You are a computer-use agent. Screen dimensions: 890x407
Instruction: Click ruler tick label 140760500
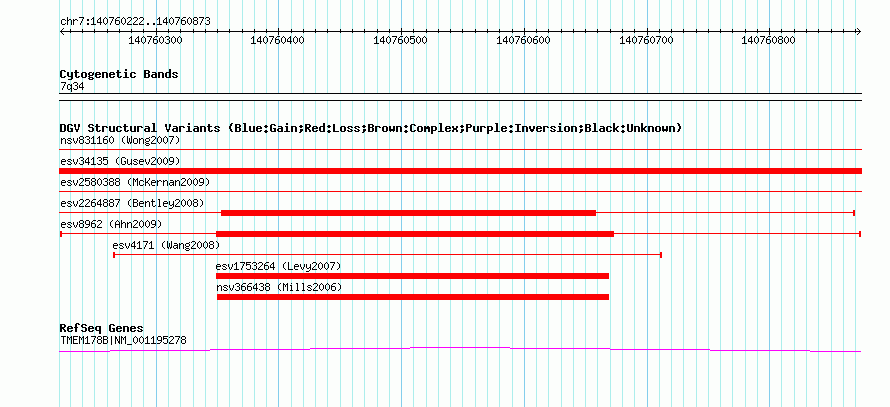coord(400,40)
